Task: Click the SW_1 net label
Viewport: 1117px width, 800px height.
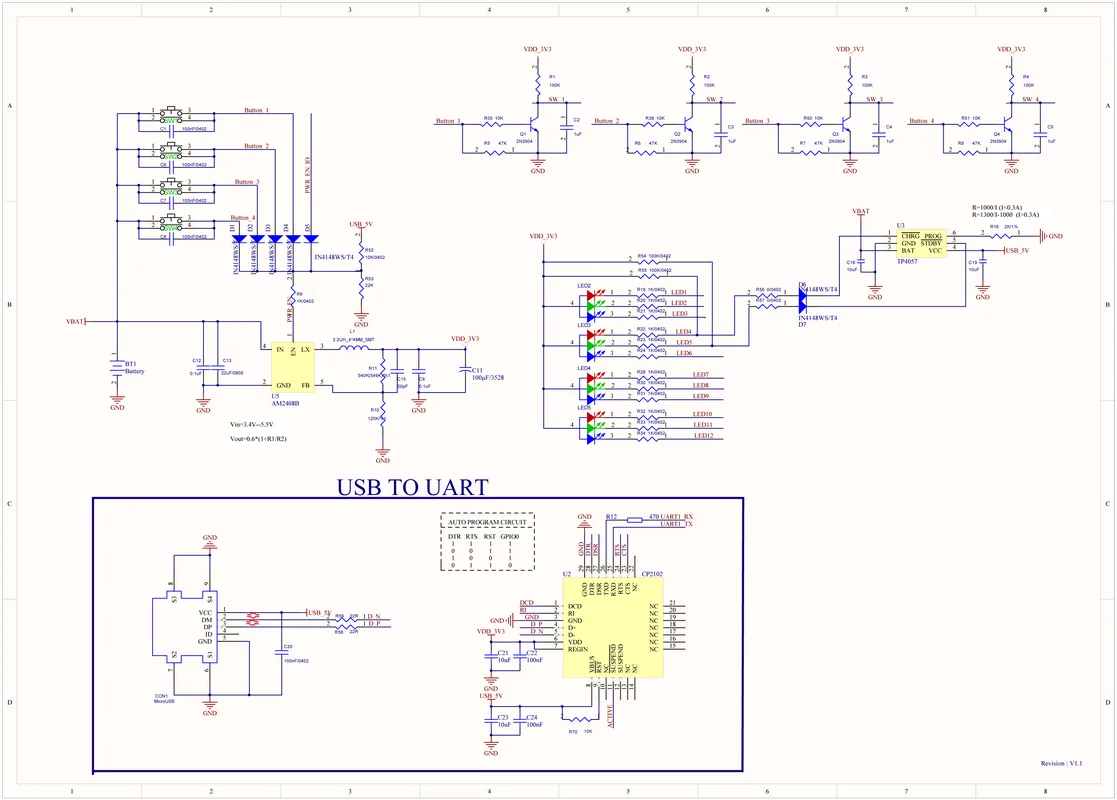Action: point(556,100)
